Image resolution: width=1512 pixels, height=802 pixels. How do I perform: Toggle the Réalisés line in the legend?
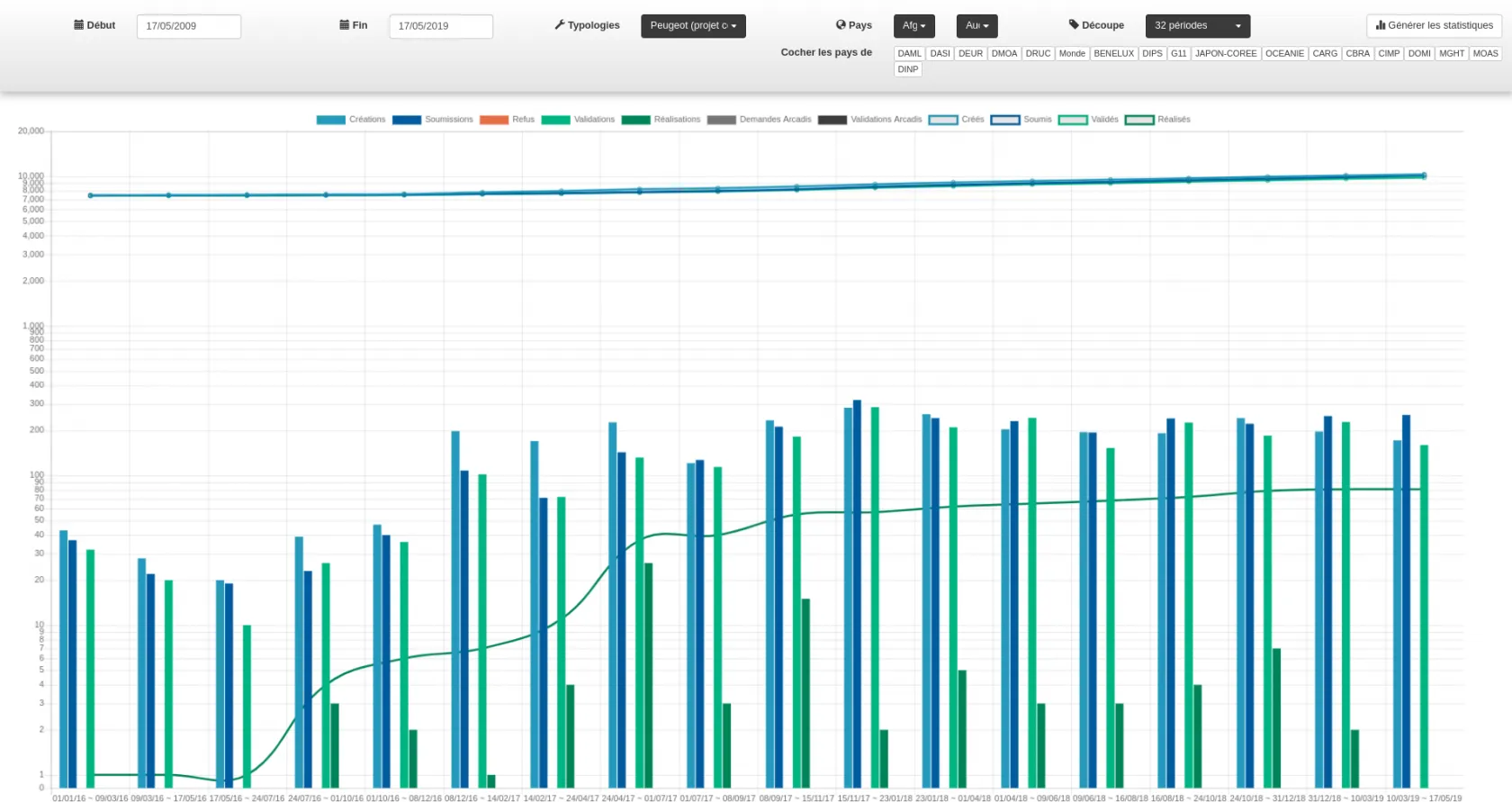pyautogui.click(x=1158, y=120)
